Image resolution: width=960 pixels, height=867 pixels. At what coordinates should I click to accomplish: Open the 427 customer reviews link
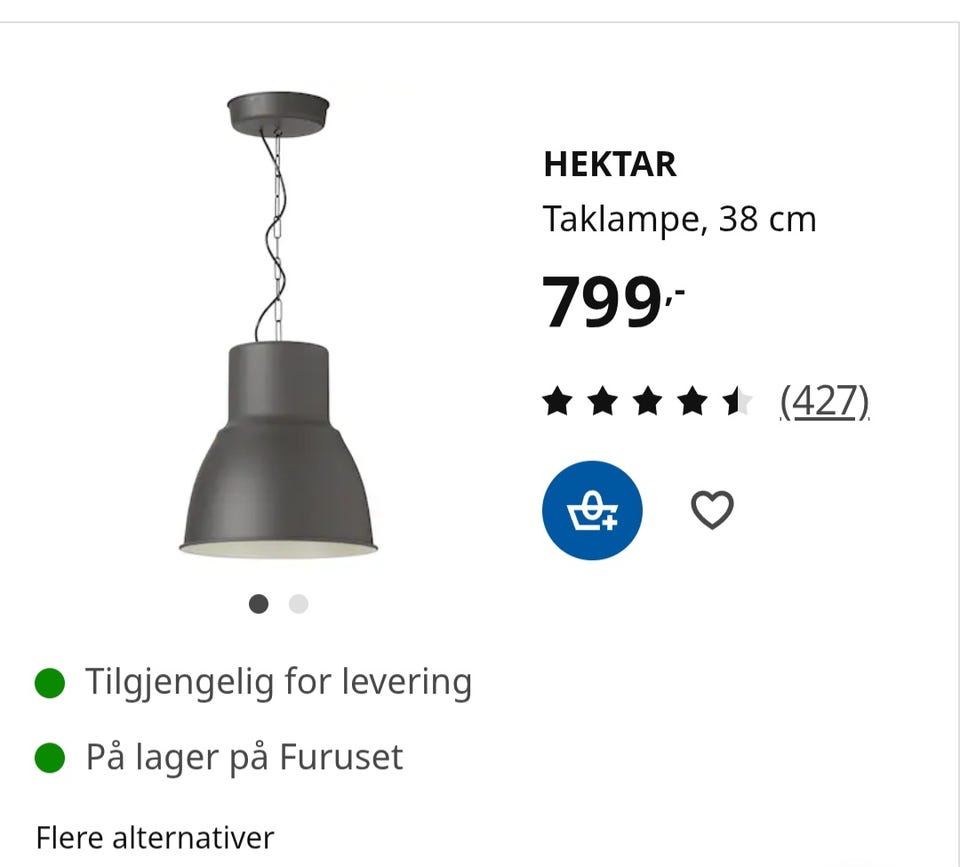click(x=824, y=402)
